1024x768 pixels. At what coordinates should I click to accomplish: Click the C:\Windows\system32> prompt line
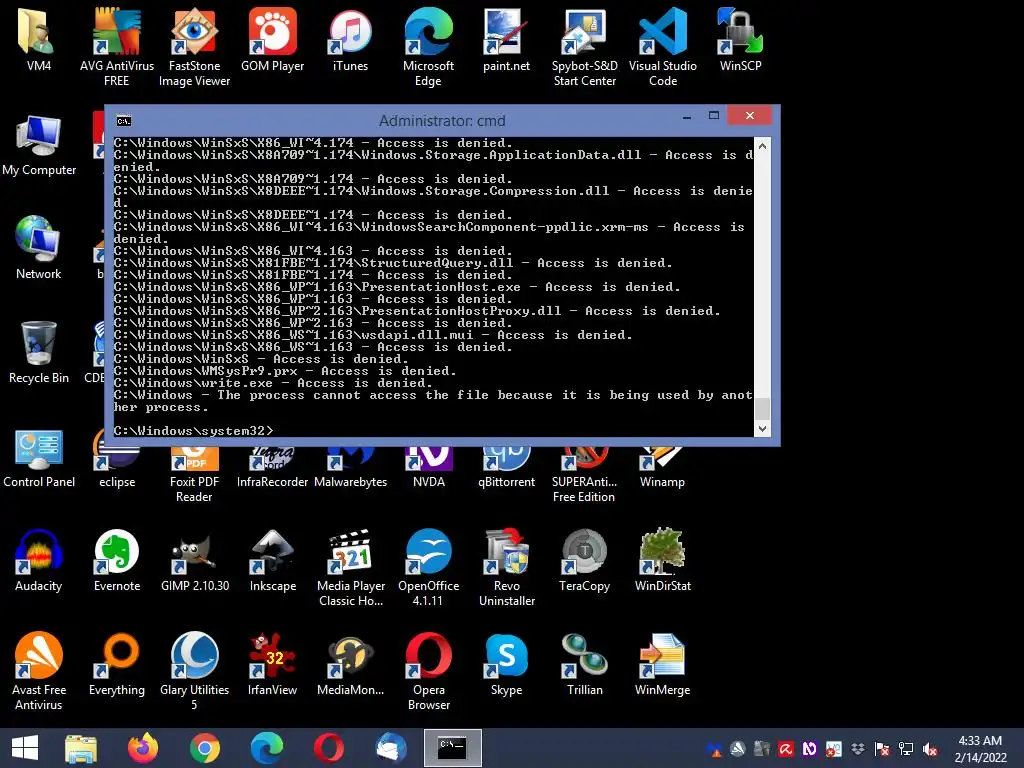[193, 431]
